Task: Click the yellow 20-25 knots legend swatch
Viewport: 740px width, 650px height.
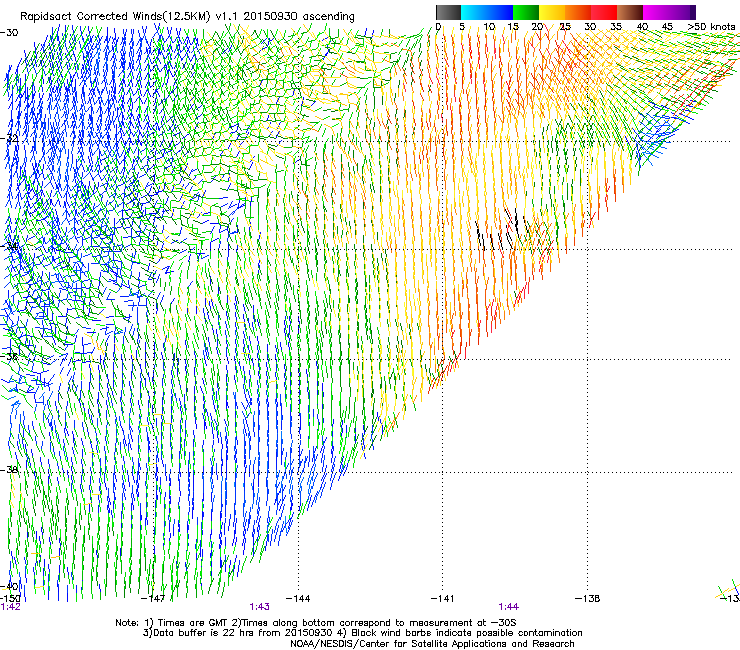Action: tap(552, 12)
